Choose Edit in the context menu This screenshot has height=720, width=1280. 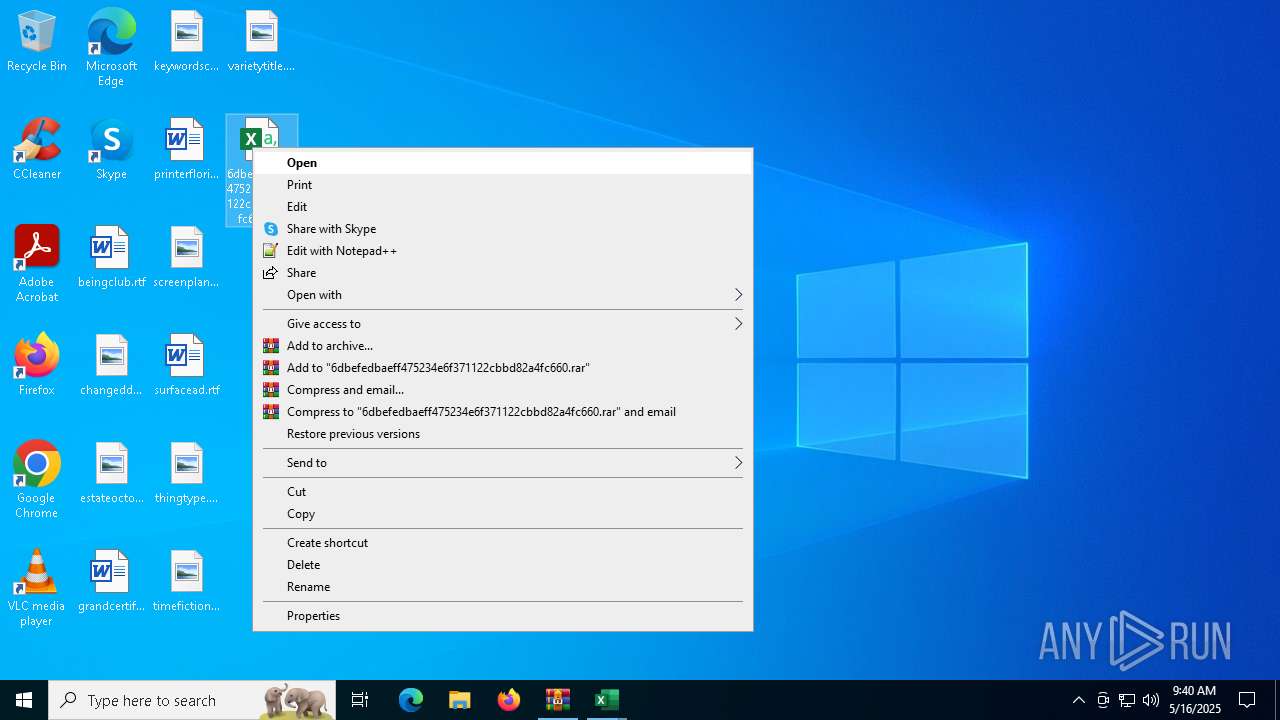pos(503,207)
